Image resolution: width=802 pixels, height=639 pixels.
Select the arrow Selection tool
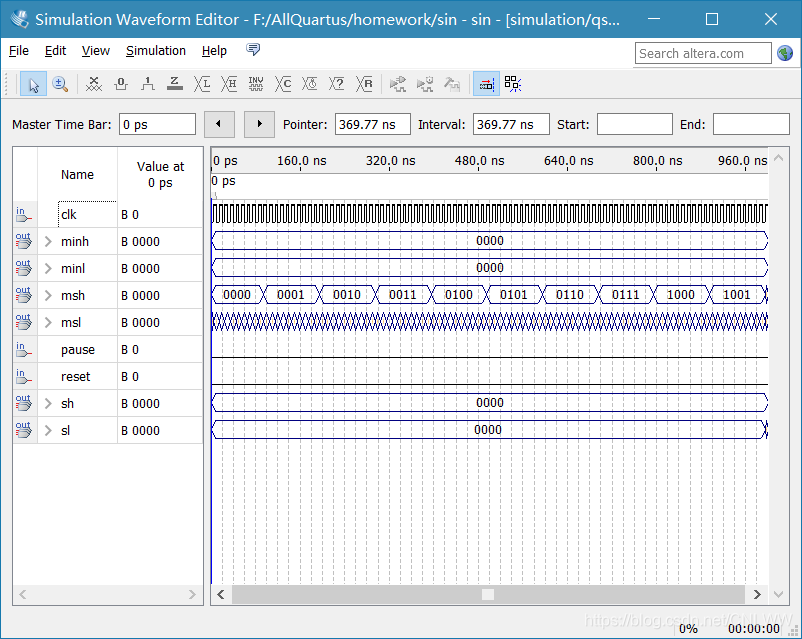(34, 84)
